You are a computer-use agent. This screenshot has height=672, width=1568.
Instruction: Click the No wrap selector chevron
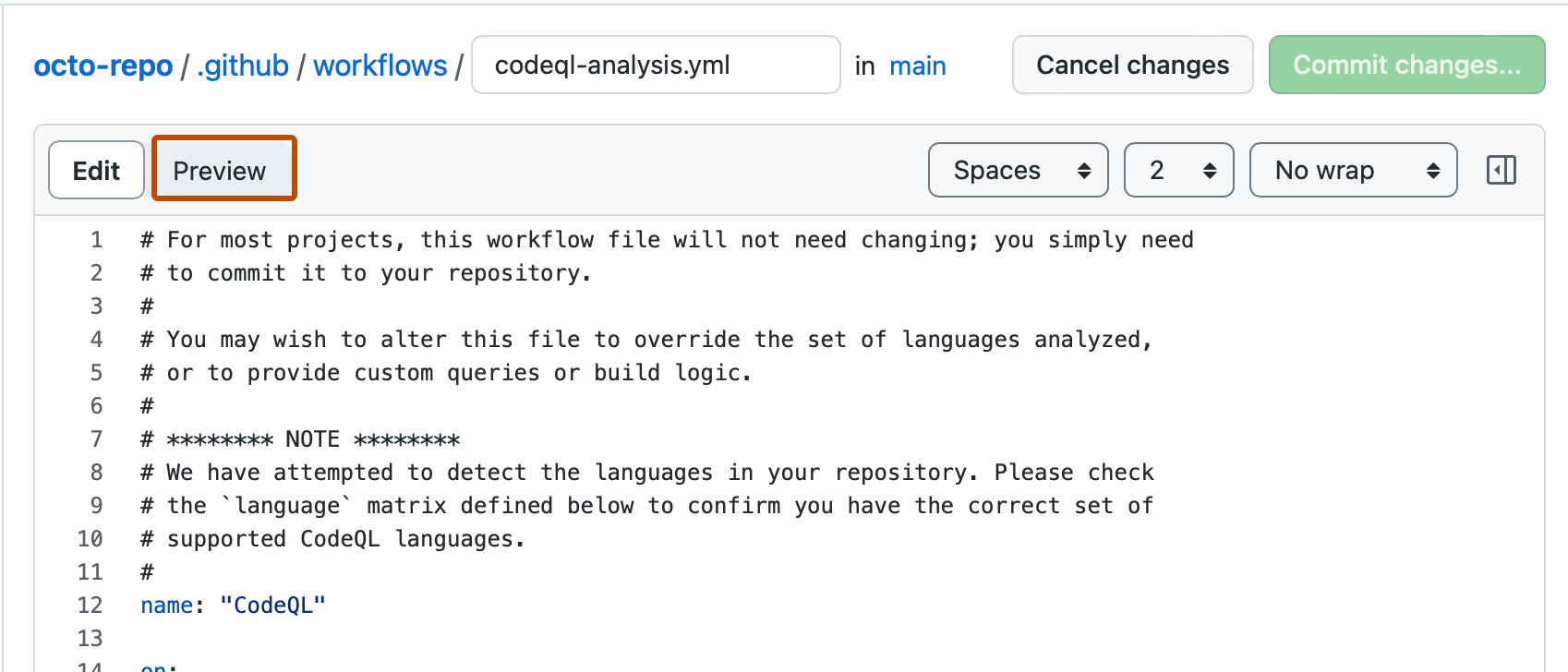[1432, 170]
